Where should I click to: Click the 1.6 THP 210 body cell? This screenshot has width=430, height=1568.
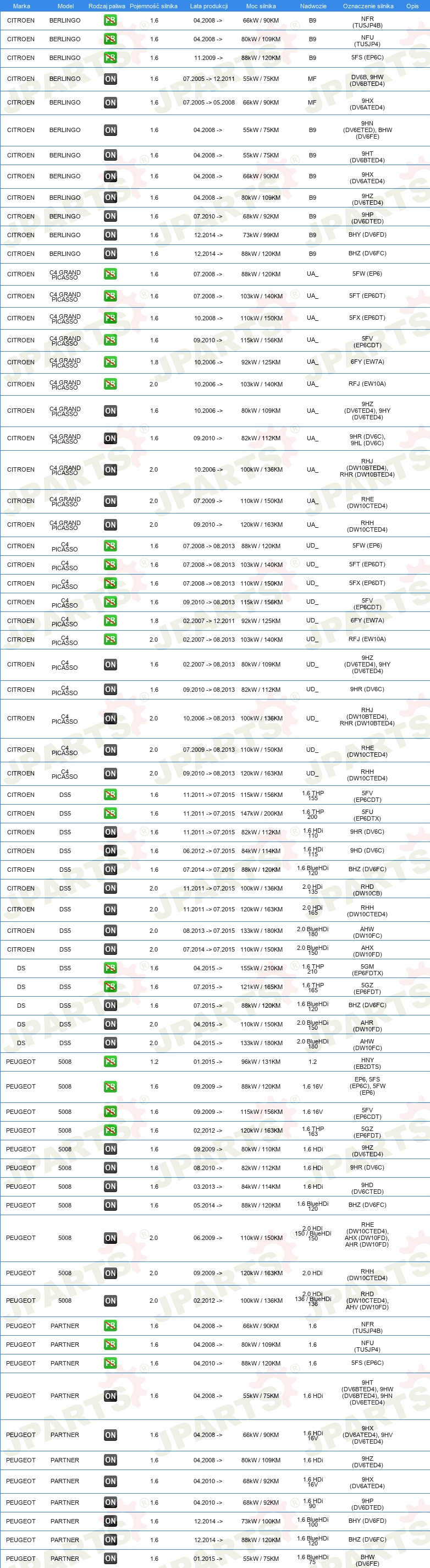click(313, 969)
